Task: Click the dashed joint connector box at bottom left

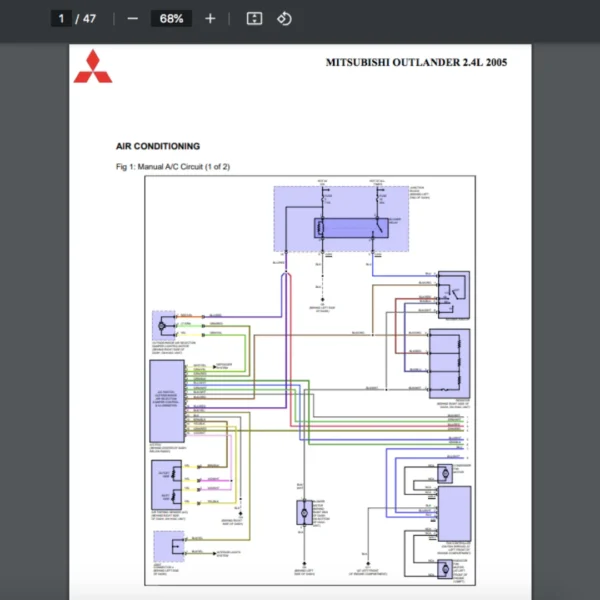Action: pyautogui.click(x=168, y=547)
